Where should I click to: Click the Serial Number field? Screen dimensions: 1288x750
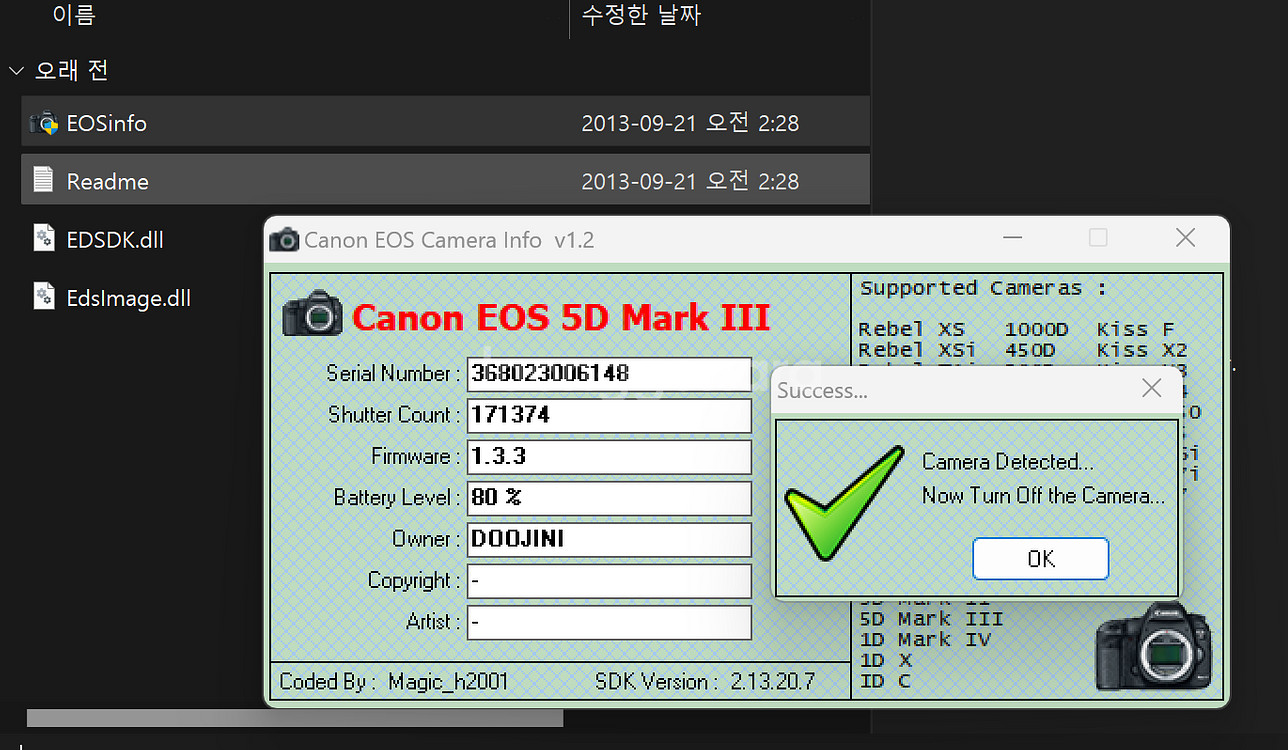tap(608, 374)
